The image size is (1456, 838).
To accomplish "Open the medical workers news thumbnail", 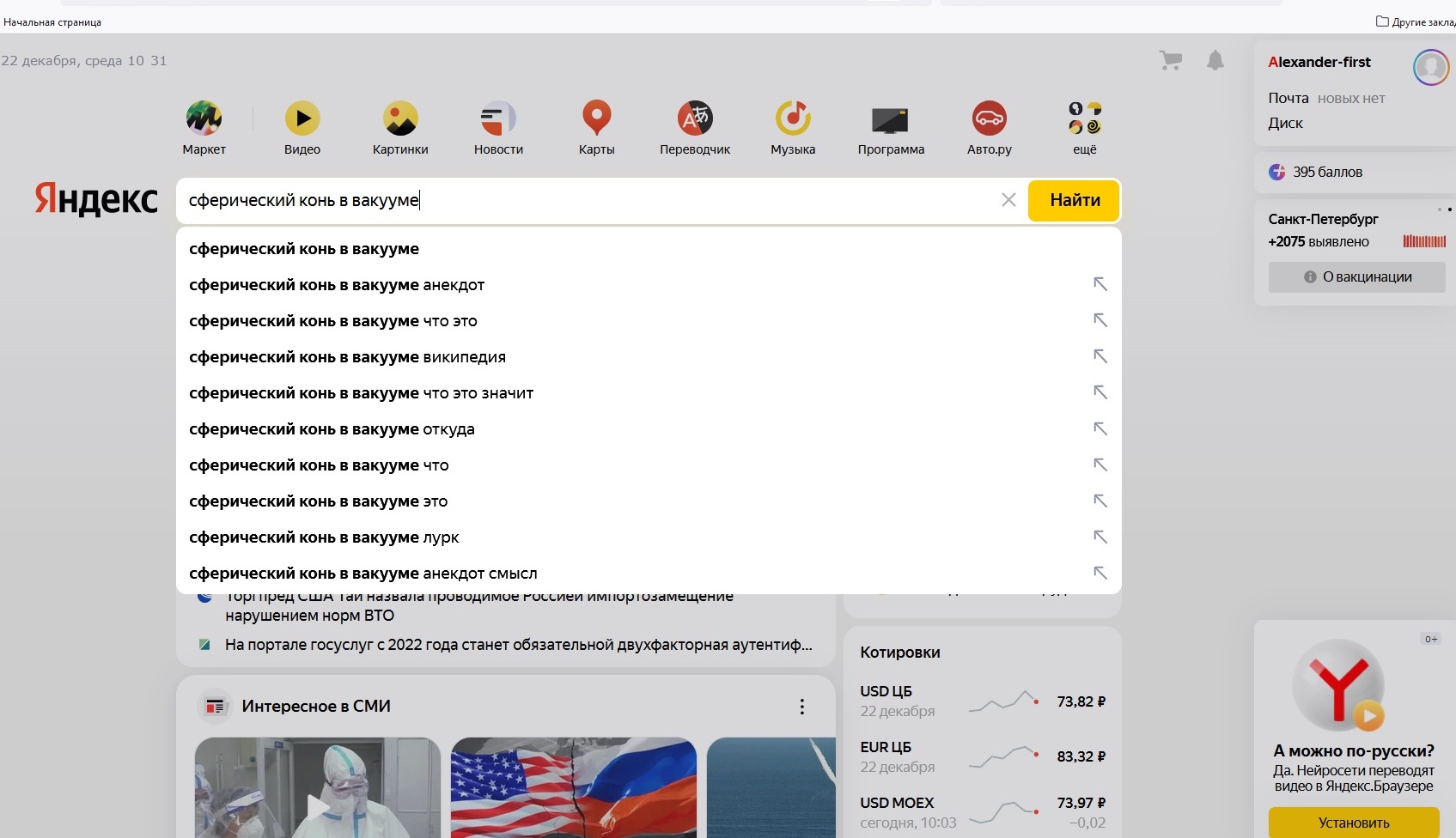I will pos(318,787).
